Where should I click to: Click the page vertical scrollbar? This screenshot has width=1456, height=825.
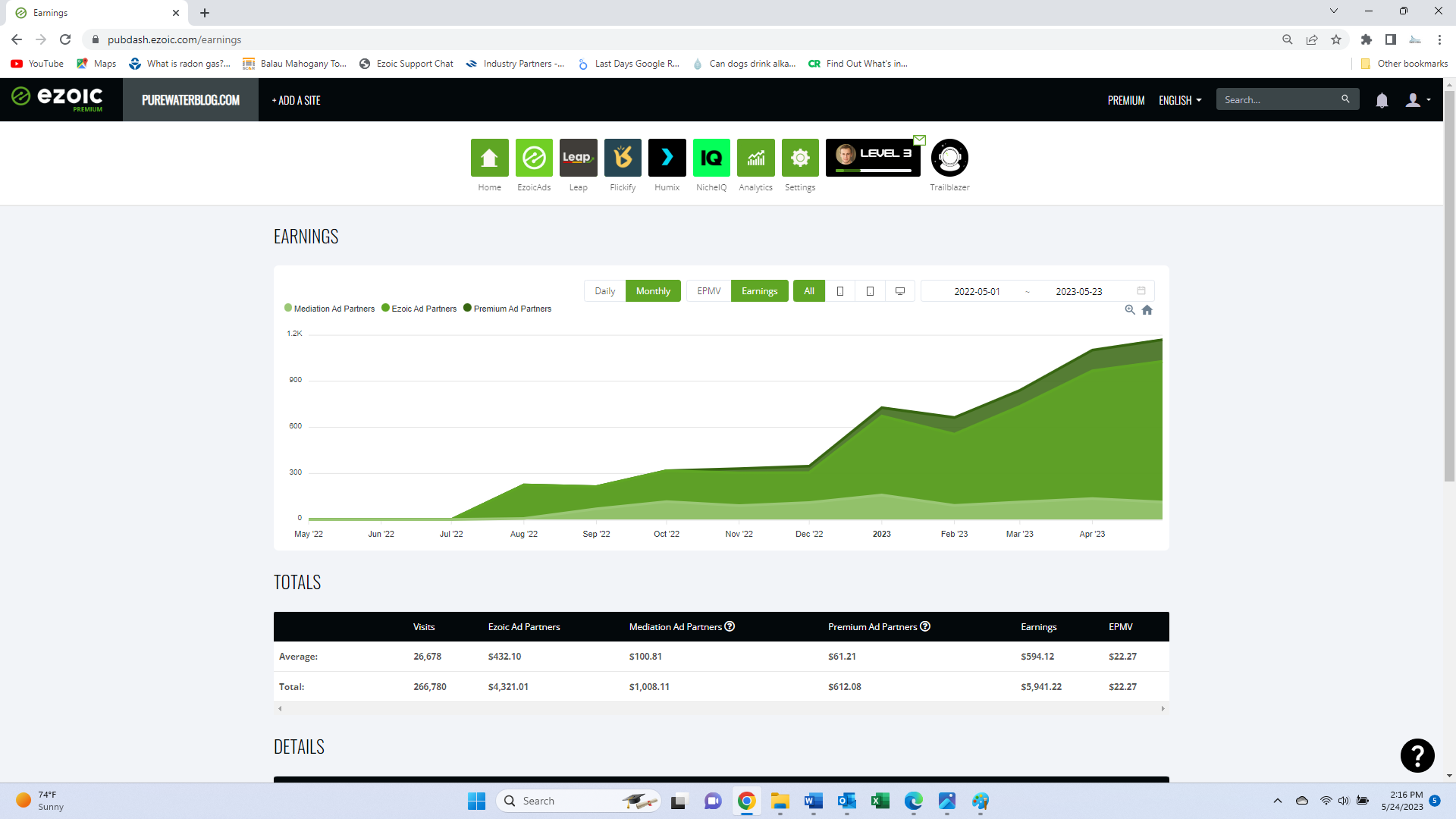click(x=1449, y=286)
